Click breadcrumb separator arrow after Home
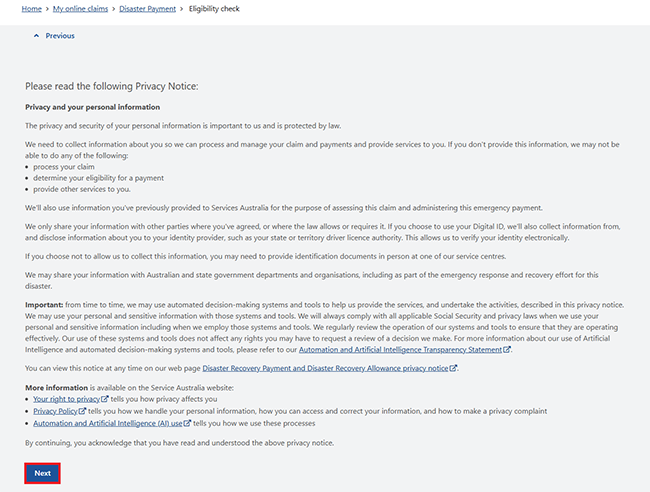650x492 pixels. point(47,9)
